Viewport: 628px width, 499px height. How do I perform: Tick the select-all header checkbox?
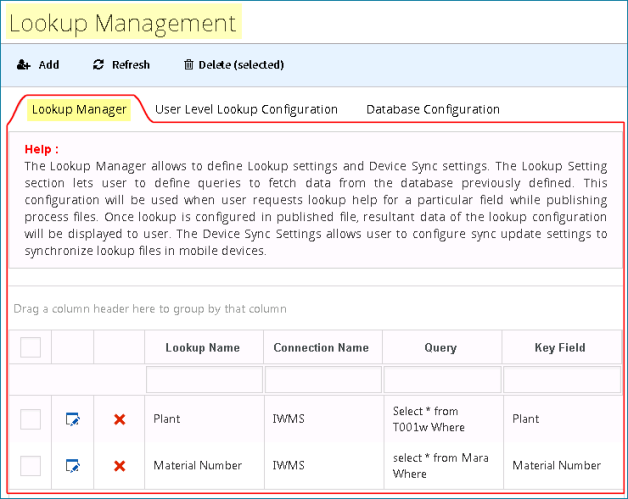click(30, 347)
